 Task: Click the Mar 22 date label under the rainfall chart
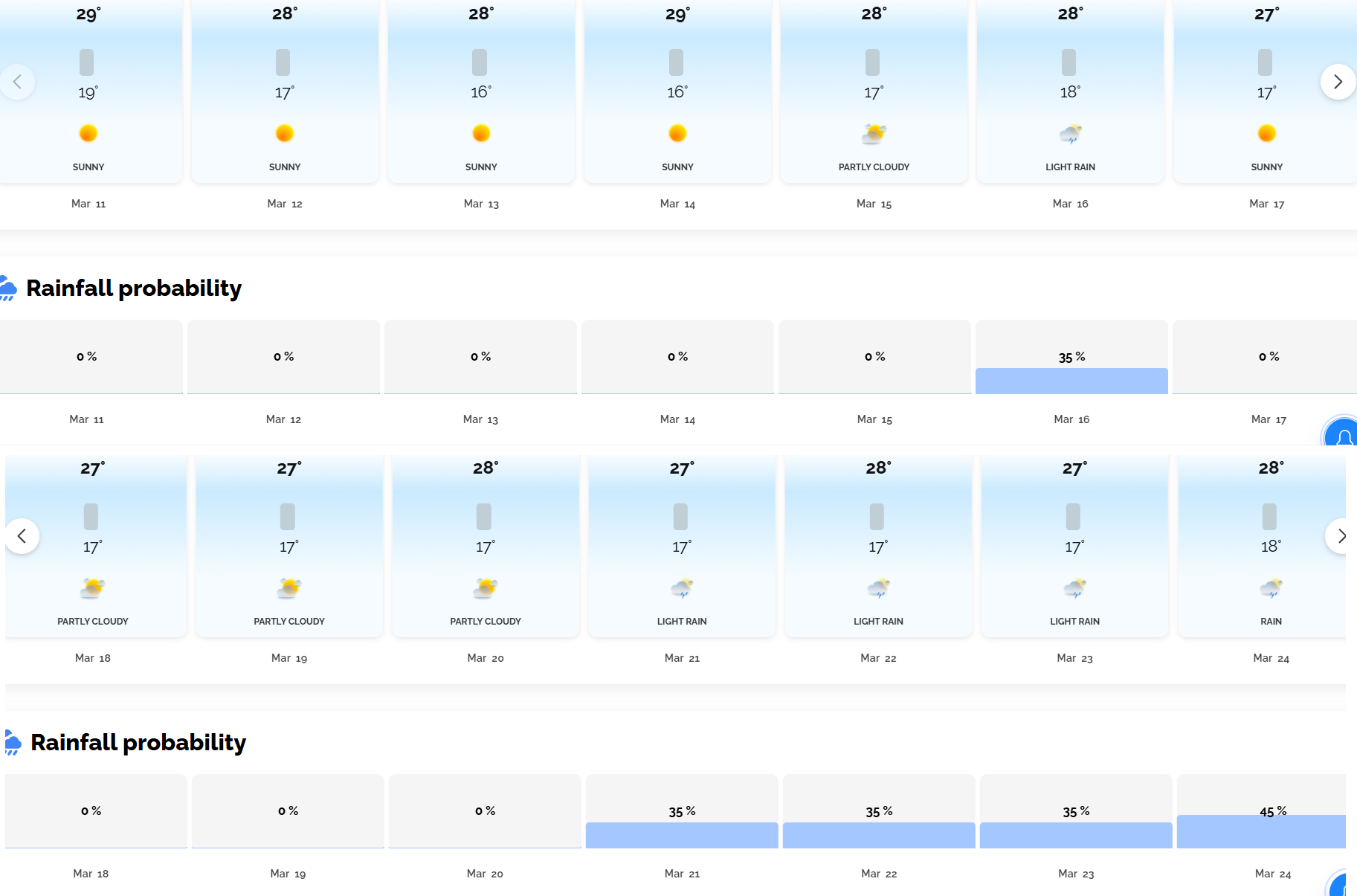pyautogui.click(x=879, y=874)
